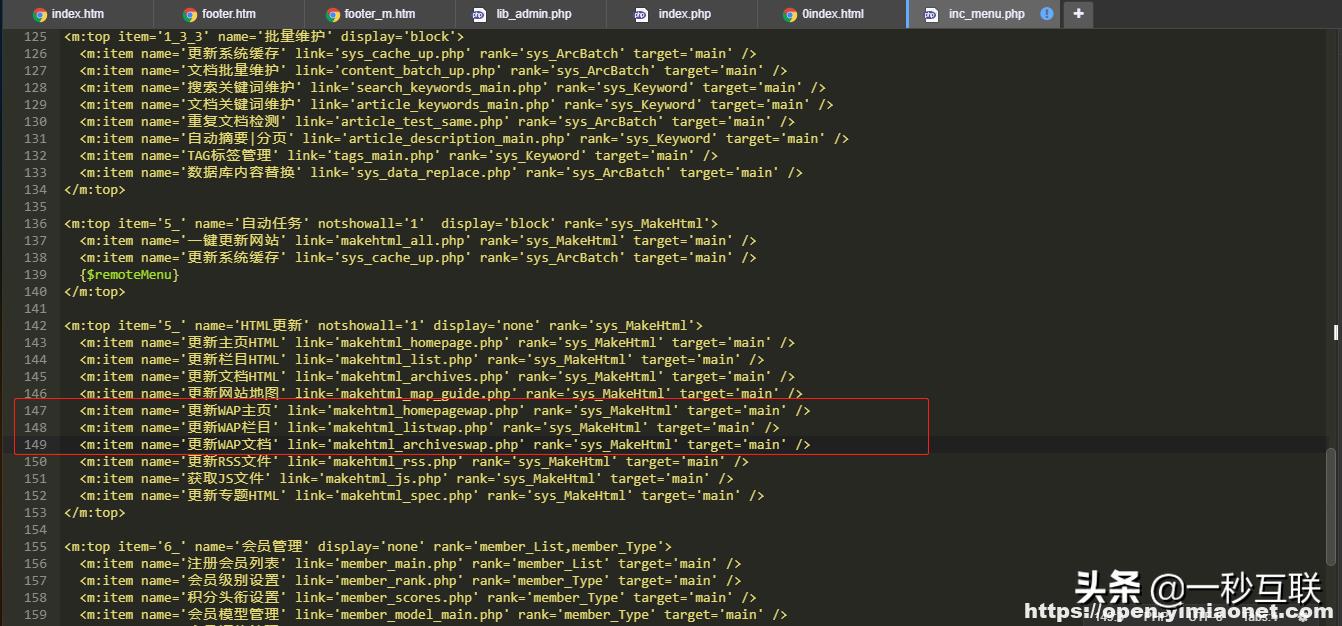Click the 'makehtml_list.php' code line
1342x626 pixels.
pyautogui.click(x=422, y=359)
